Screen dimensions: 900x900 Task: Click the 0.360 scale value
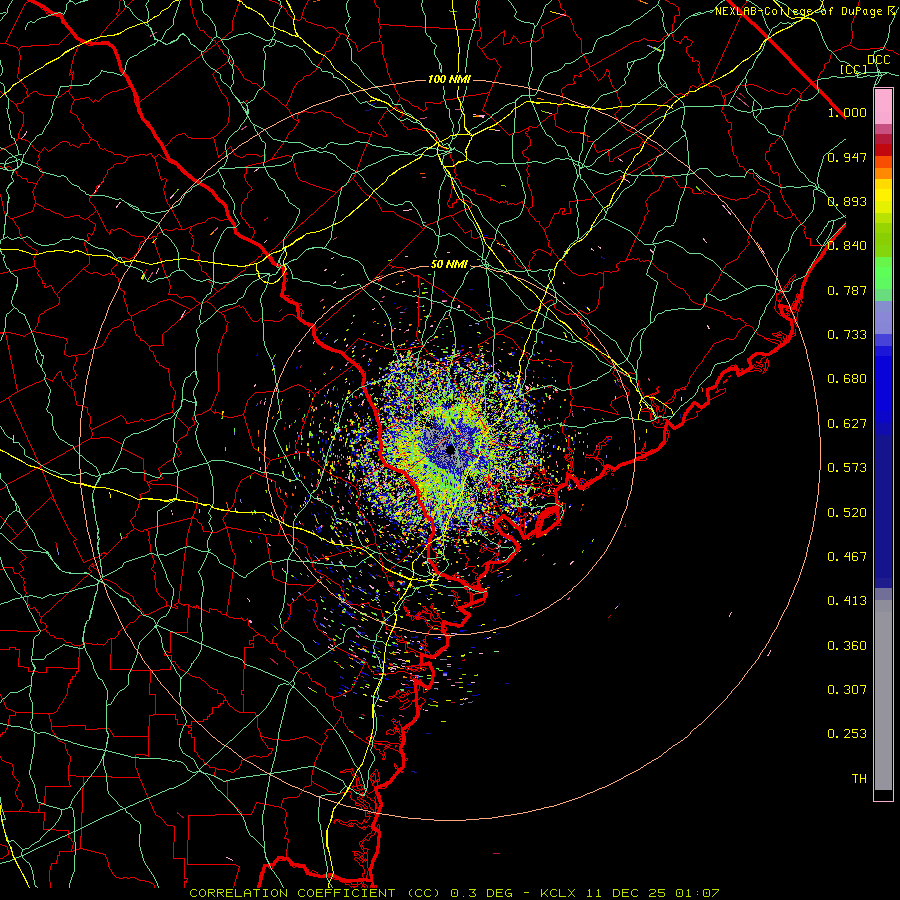(x=847, y=646)
